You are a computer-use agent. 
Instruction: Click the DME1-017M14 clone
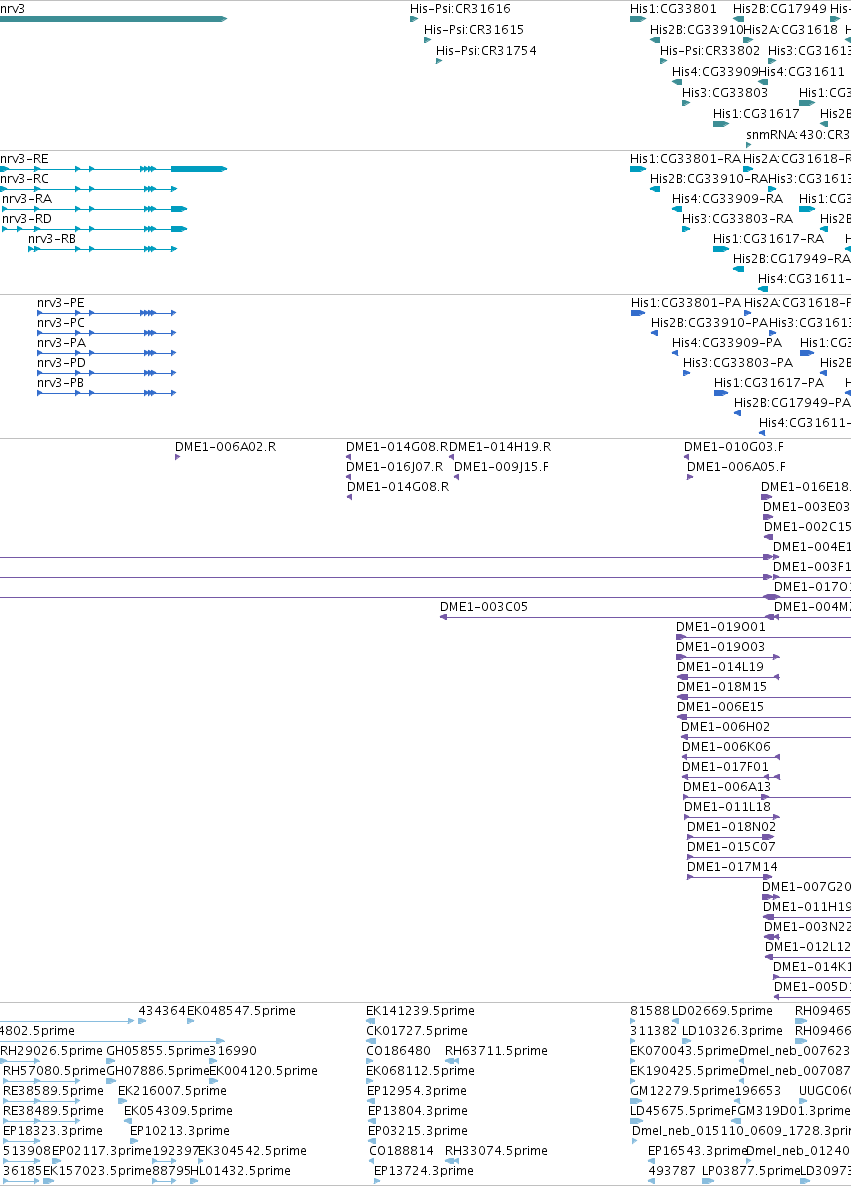coord(731,868)
